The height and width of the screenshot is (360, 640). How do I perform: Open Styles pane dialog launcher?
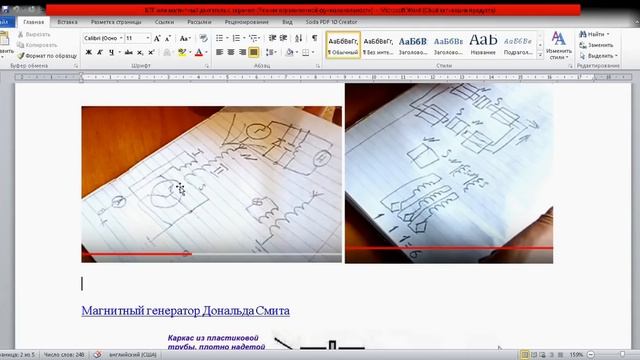point(571,66)
